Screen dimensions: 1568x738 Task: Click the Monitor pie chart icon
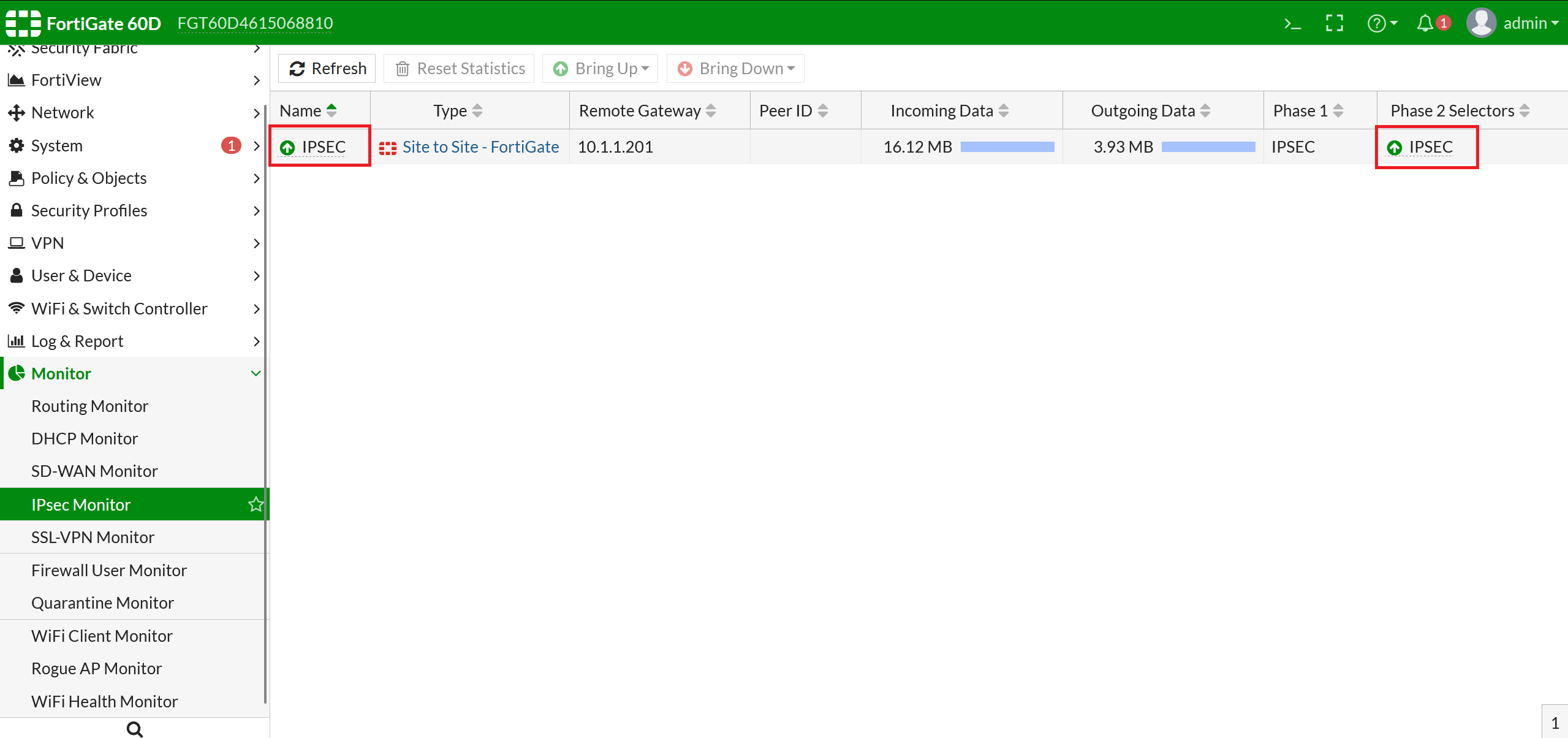point(16,373)
